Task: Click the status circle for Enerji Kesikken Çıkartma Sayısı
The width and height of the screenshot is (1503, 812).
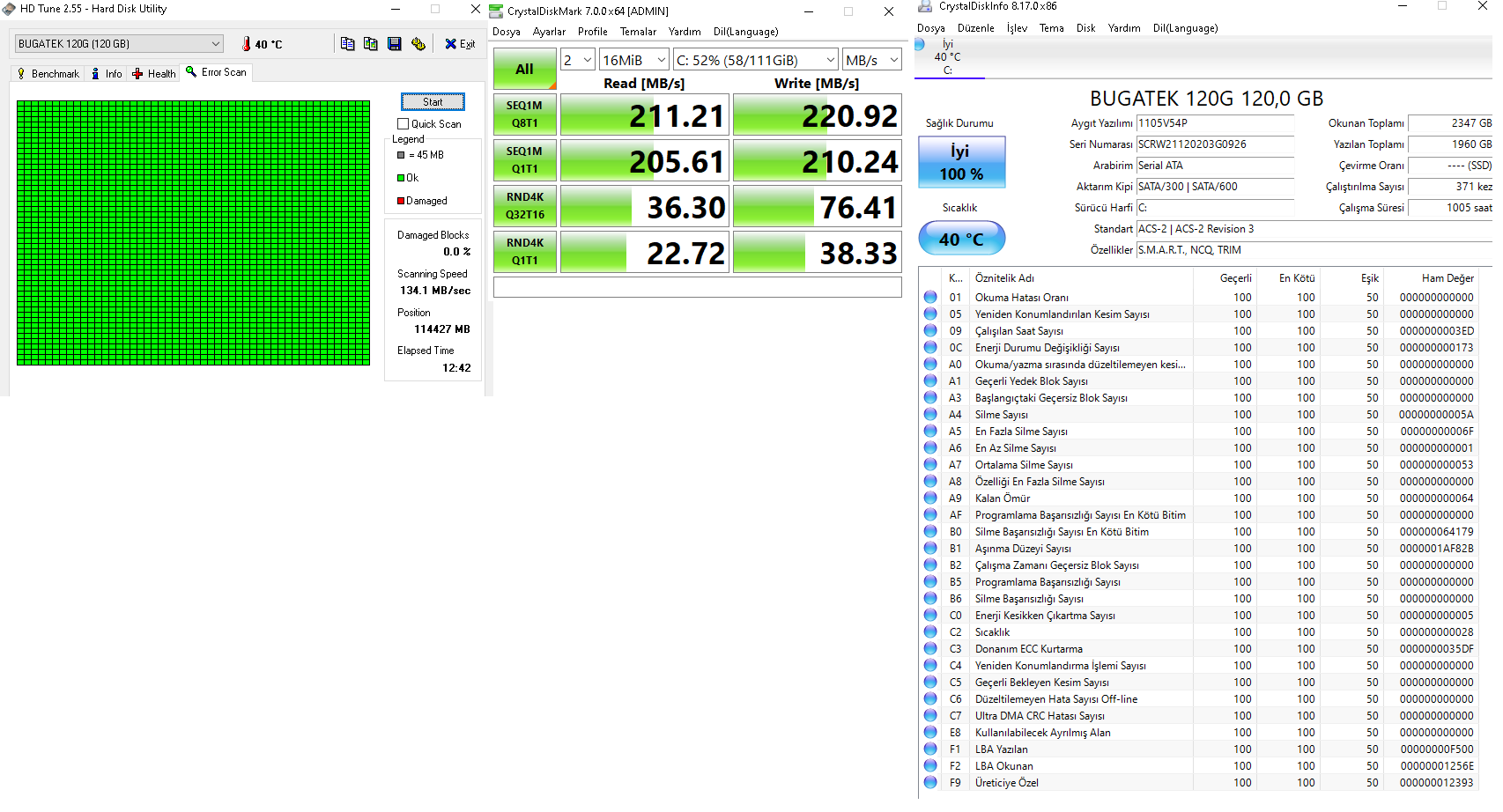Action: 930,615
